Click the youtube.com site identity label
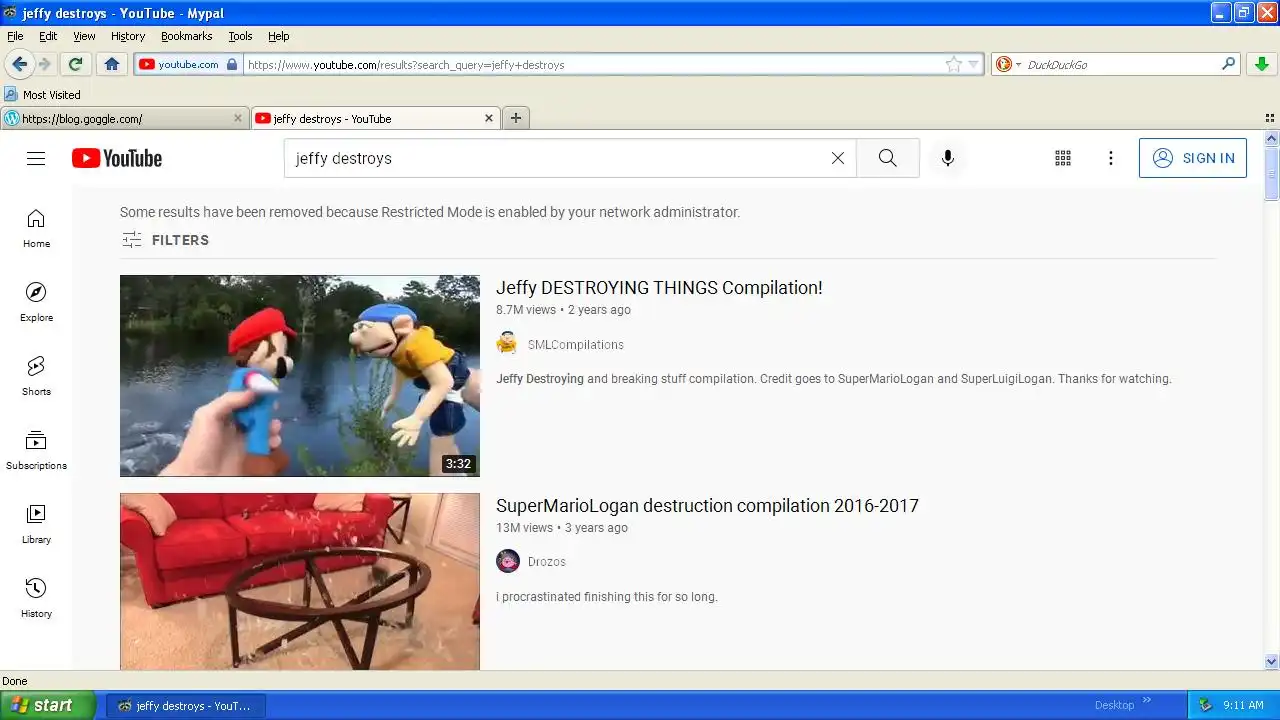 (188, 64)
